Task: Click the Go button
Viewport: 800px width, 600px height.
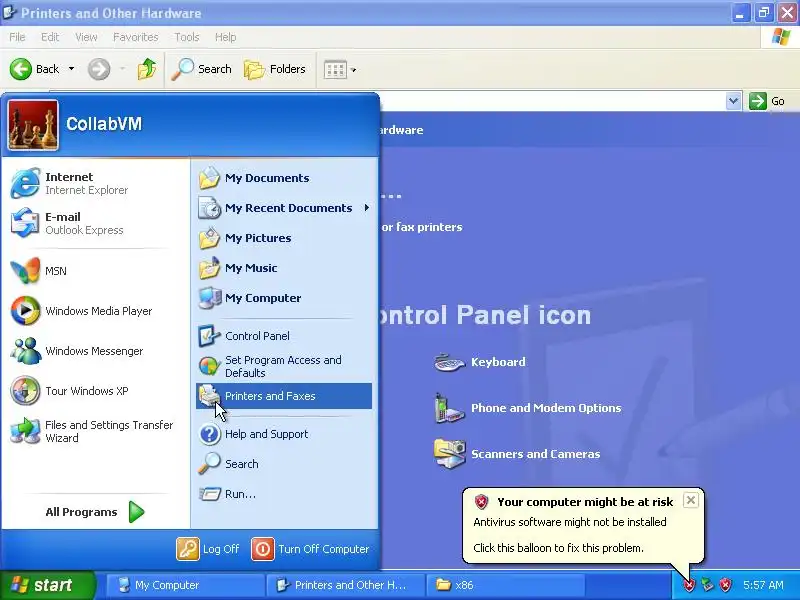Action: pyautogui.click(x=767, y=101)
